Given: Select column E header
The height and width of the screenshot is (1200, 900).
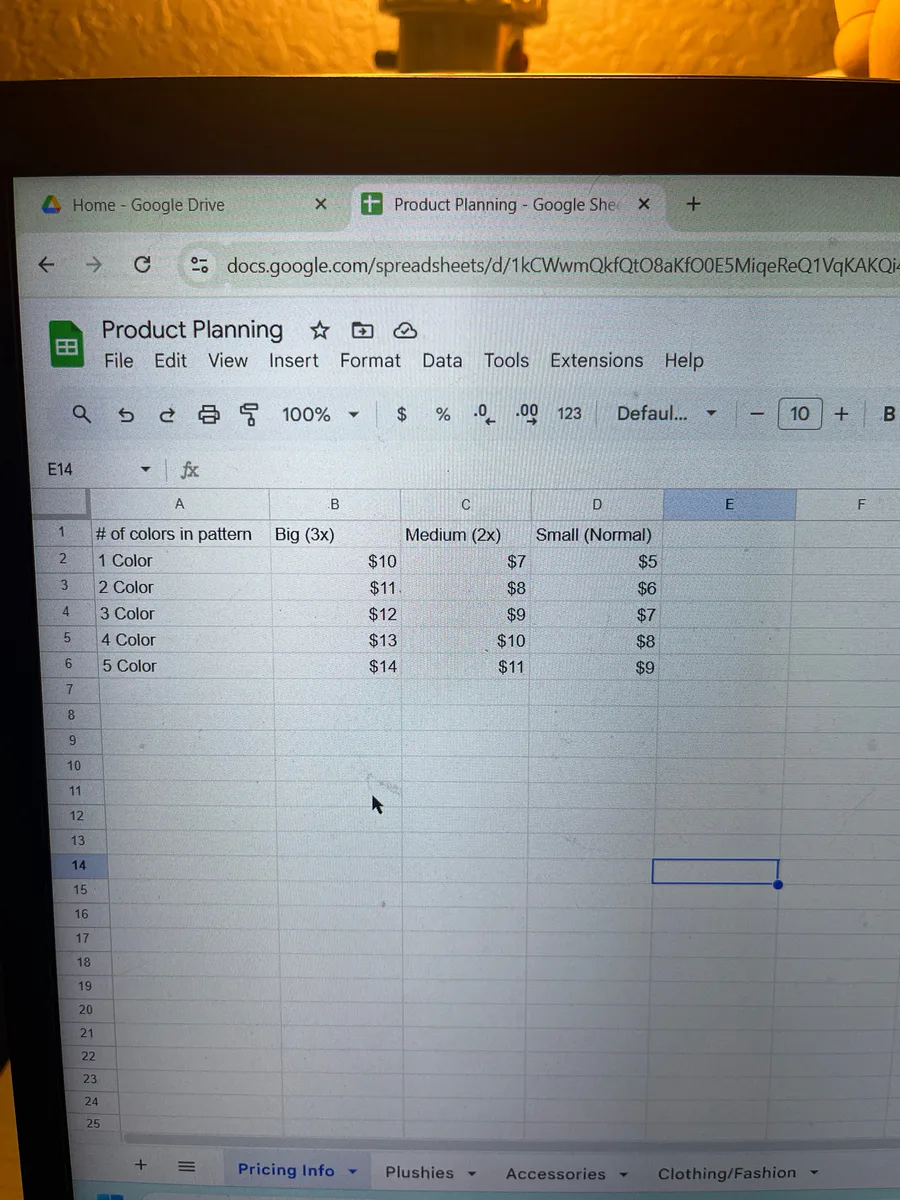Looking at the screenshot, I should tap(729, 505).
